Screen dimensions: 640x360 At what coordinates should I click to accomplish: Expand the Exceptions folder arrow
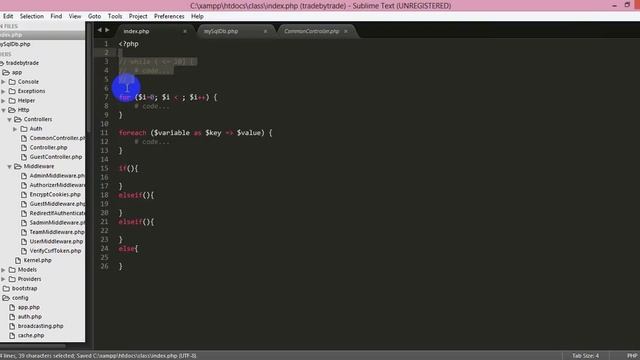click(x=3, y=91)
